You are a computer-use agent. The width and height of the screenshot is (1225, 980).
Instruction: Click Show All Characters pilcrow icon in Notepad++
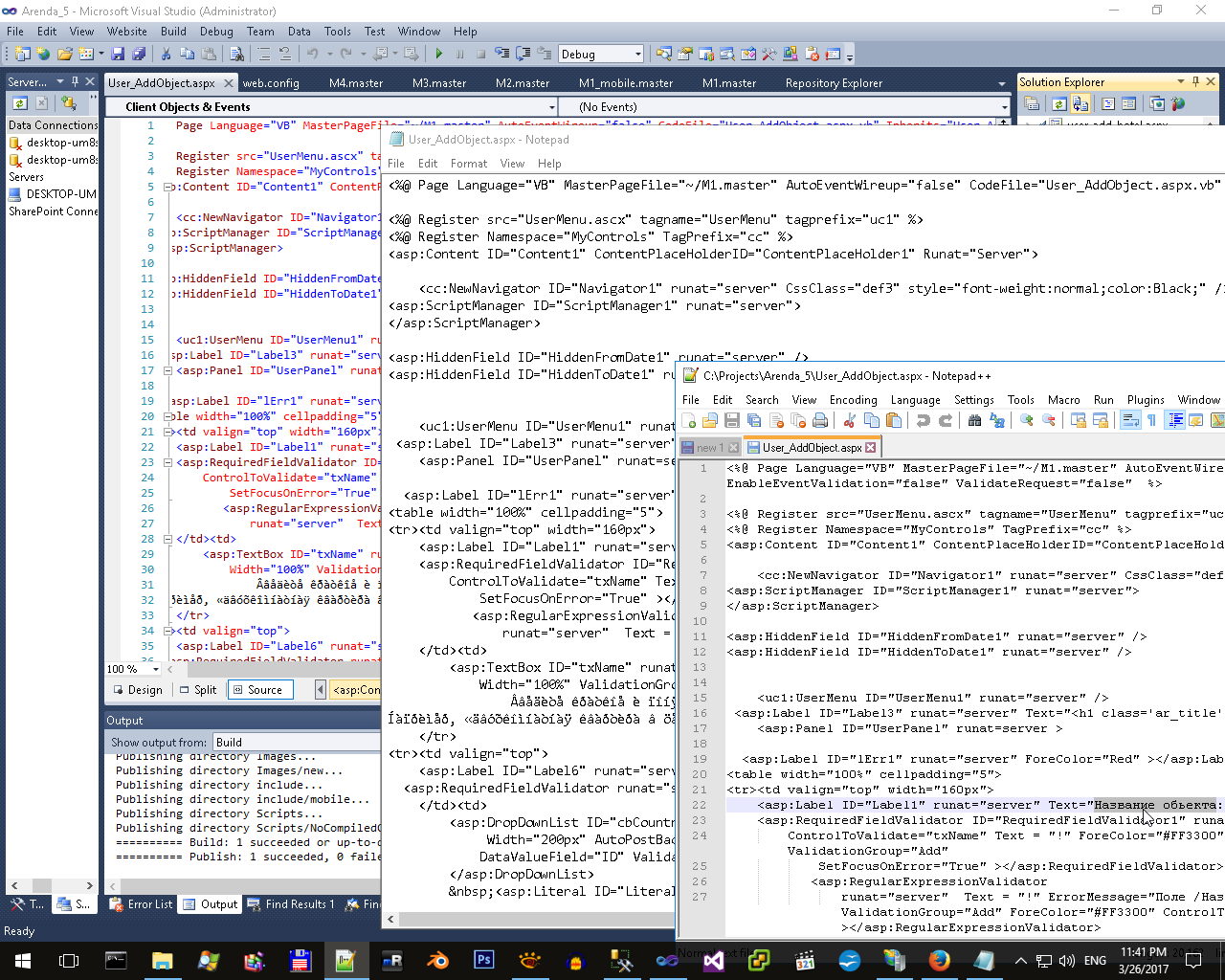tap(1152, 420)
